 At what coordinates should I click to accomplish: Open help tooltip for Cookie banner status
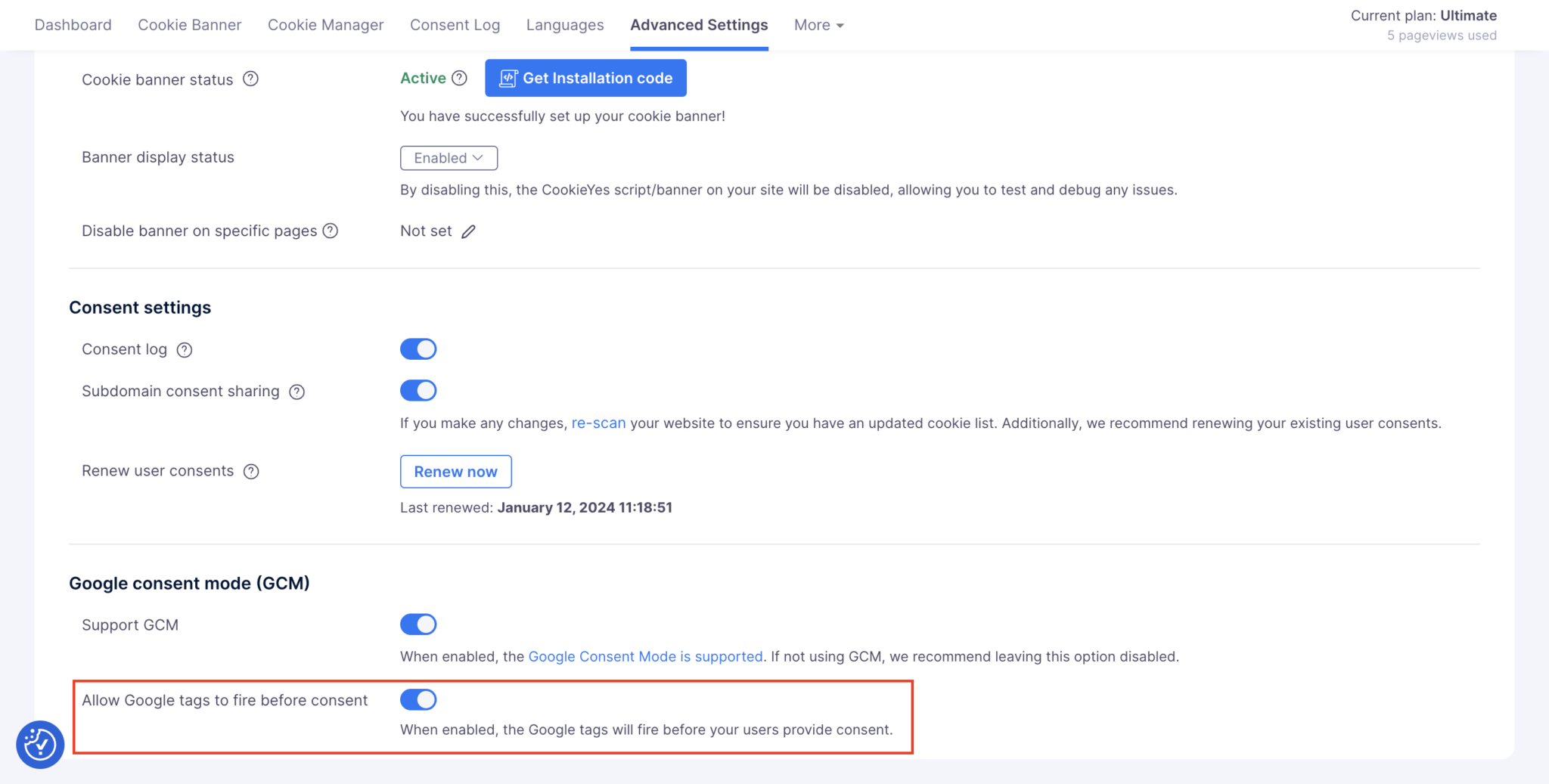click(253, 79)
